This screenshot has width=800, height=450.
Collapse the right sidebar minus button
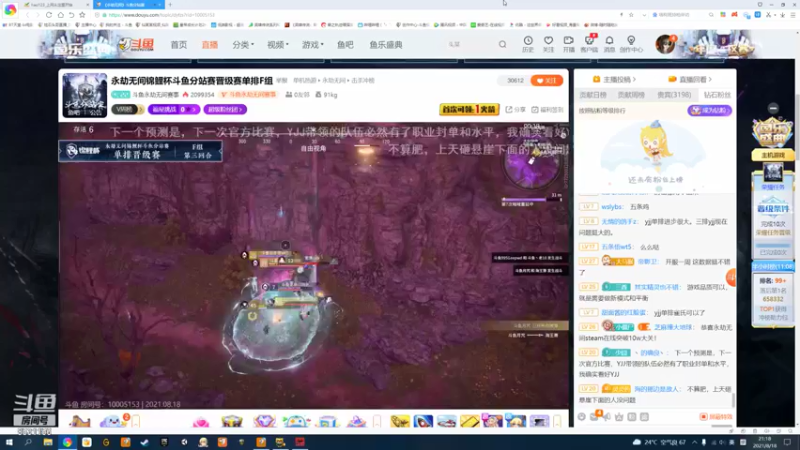click(773, 108)
